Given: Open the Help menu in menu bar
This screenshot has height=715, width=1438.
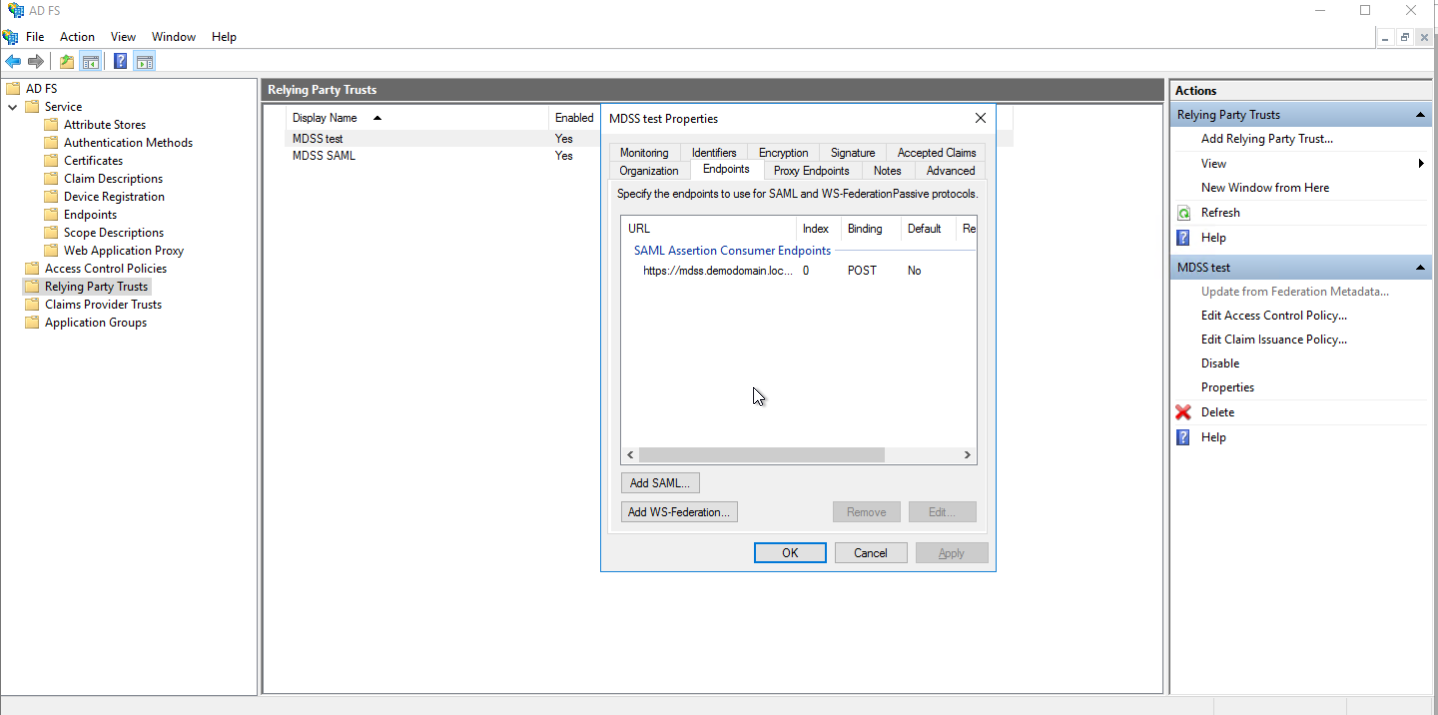Looking at the screenshot, I should click(x=224, y=37).
